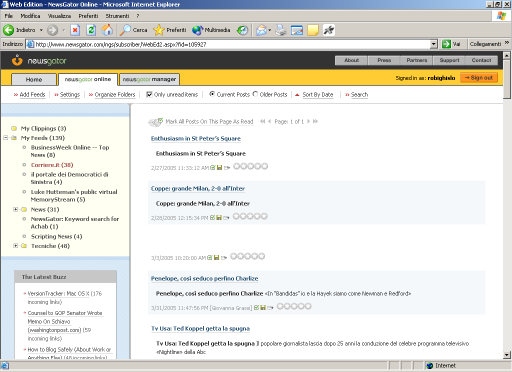Click the green Indietro back arrow
The width and height of the screenshot is (512, 372).
(8, 30)
